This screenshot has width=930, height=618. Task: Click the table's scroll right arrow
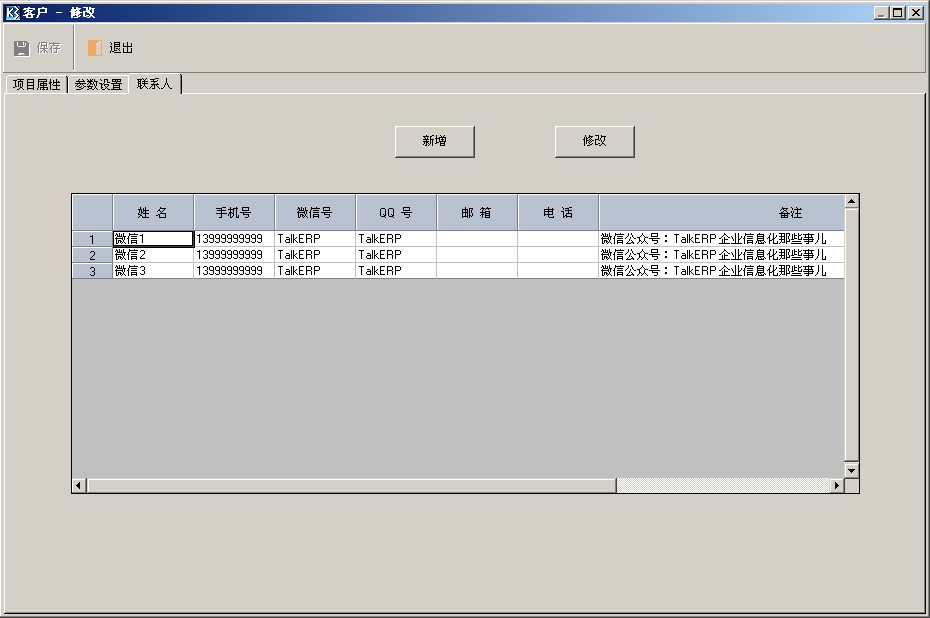(837, 486)
